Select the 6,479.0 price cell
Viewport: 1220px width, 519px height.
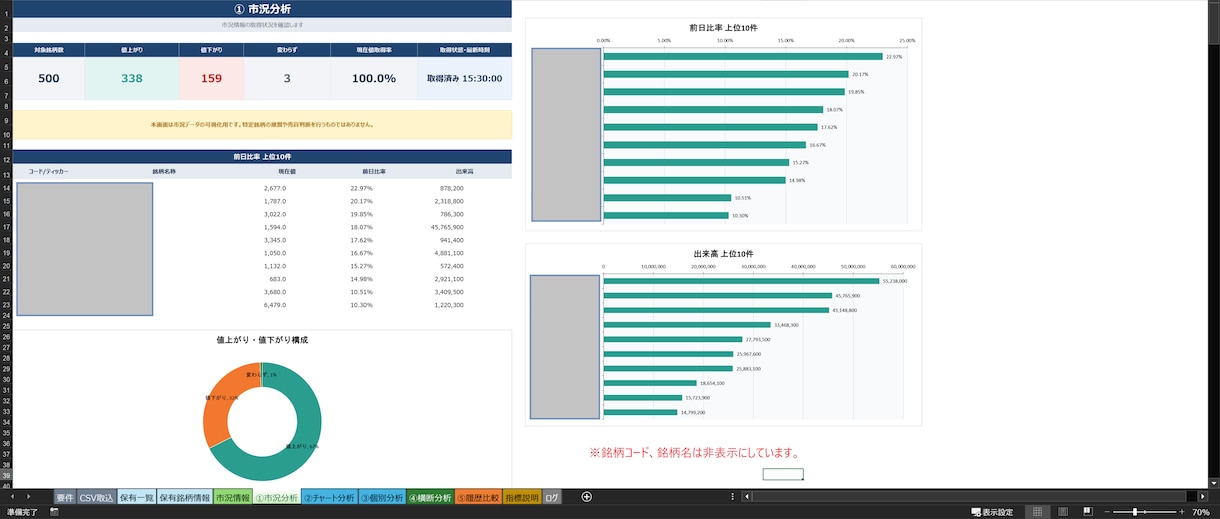pyautogui.click(x=275, y=305)
